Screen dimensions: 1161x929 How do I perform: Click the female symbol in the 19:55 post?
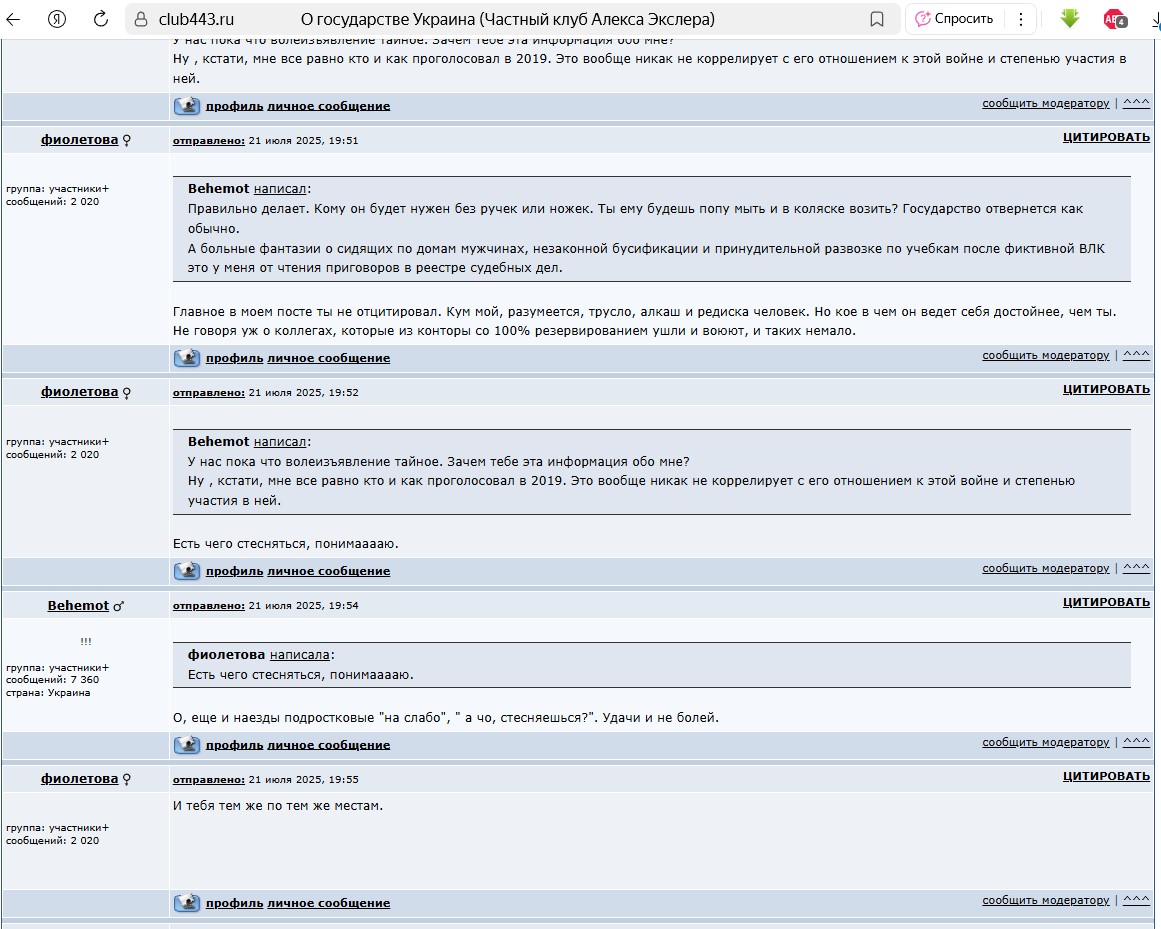(x=127, y=779)
